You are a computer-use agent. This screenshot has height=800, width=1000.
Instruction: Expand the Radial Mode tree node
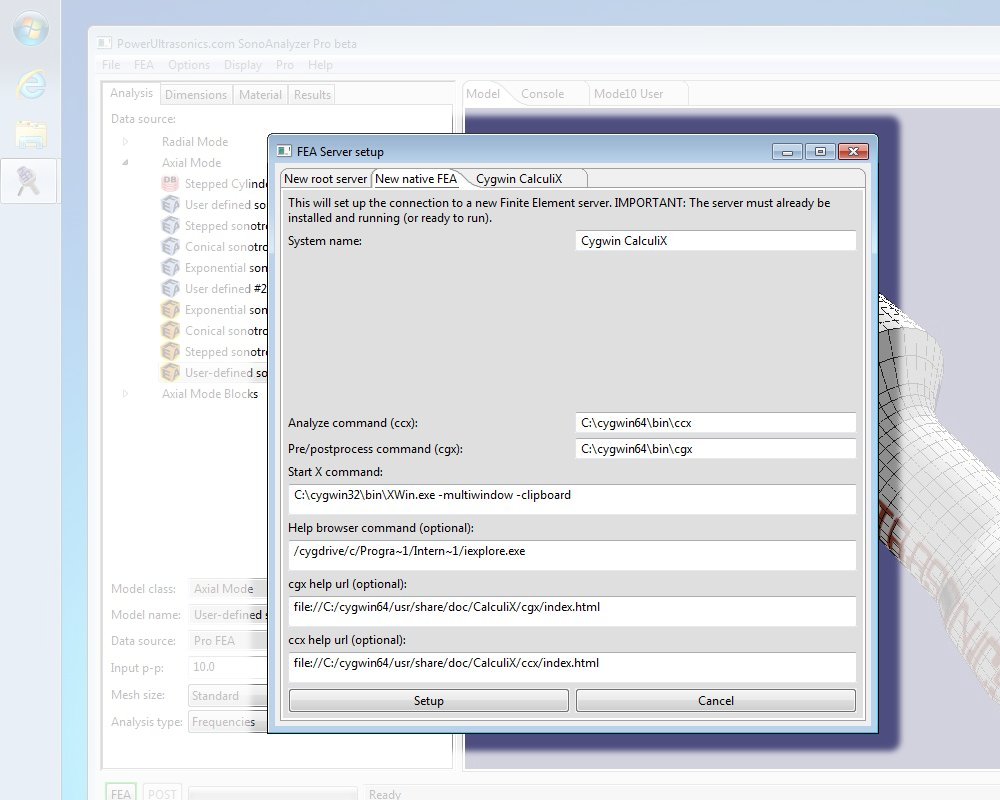click(x=126, y=142)
